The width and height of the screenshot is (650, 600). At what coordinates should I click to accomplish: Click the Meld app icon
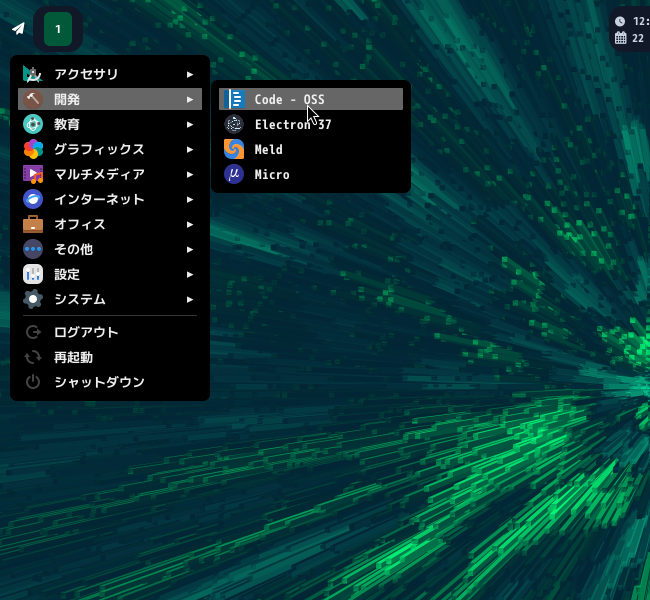(234, 149)
